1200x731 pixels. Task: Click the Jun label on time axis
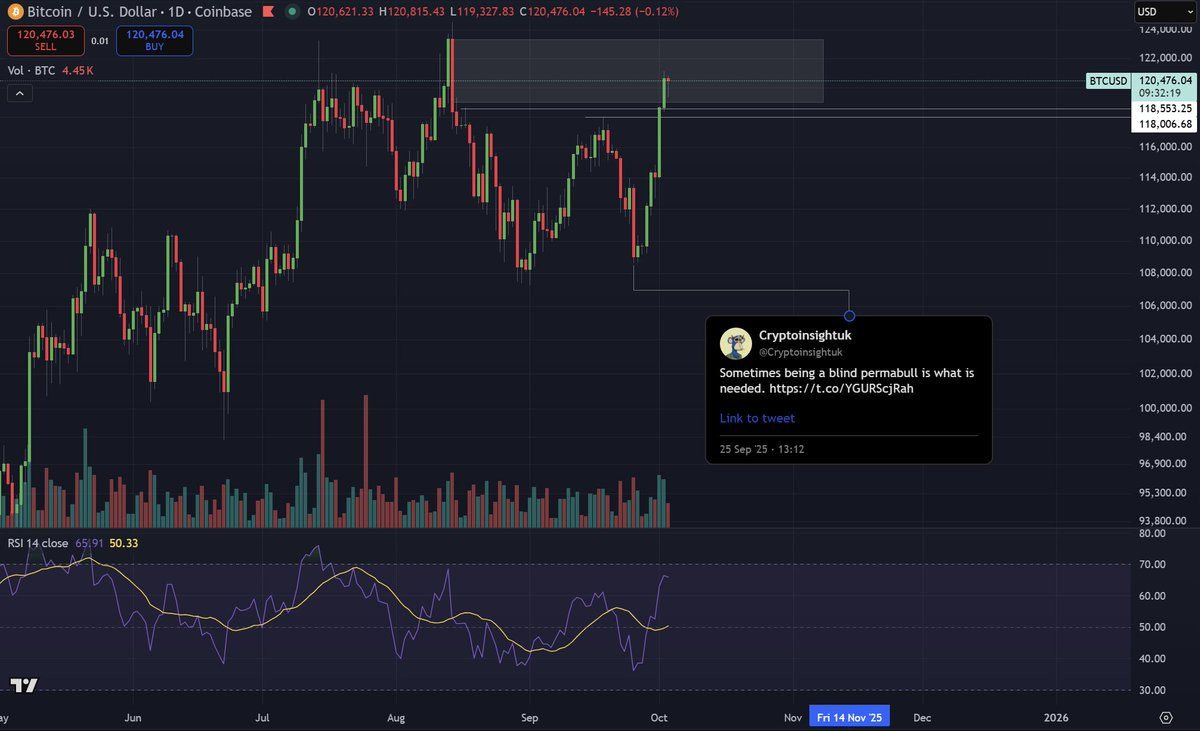(133, 717)
